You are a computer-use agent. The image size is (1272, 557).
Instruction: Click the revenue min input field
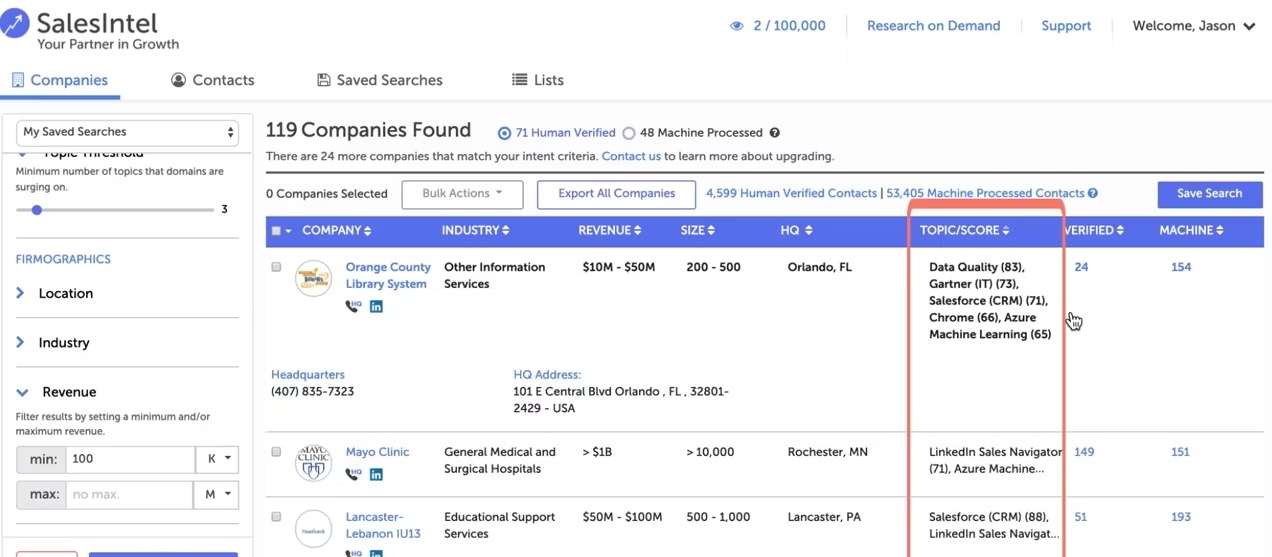pos(130,459)
